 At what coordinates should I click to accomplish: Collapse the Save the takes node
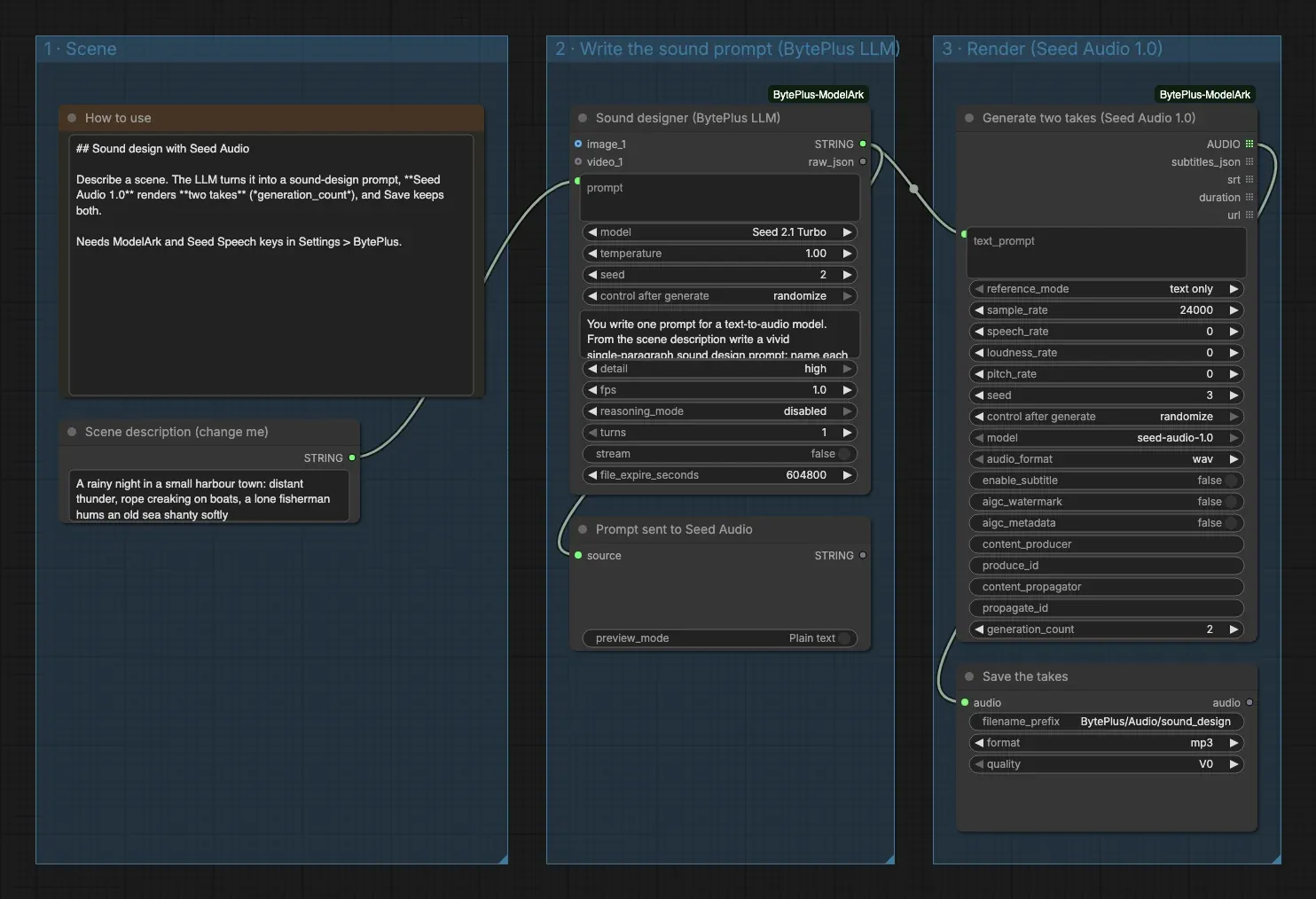969,676
